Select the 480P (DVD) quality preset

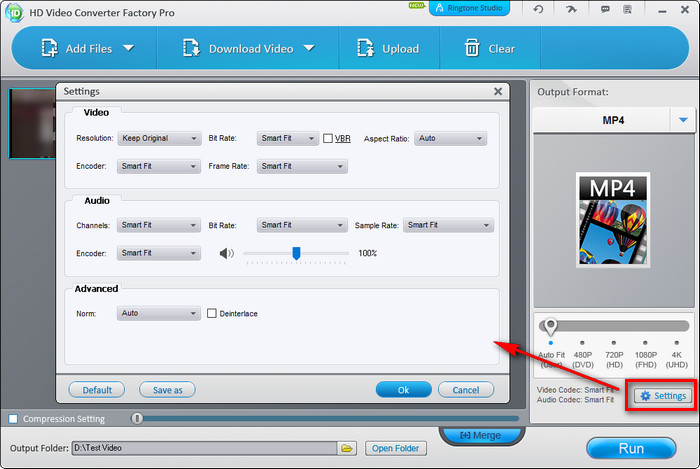point(583,355)
